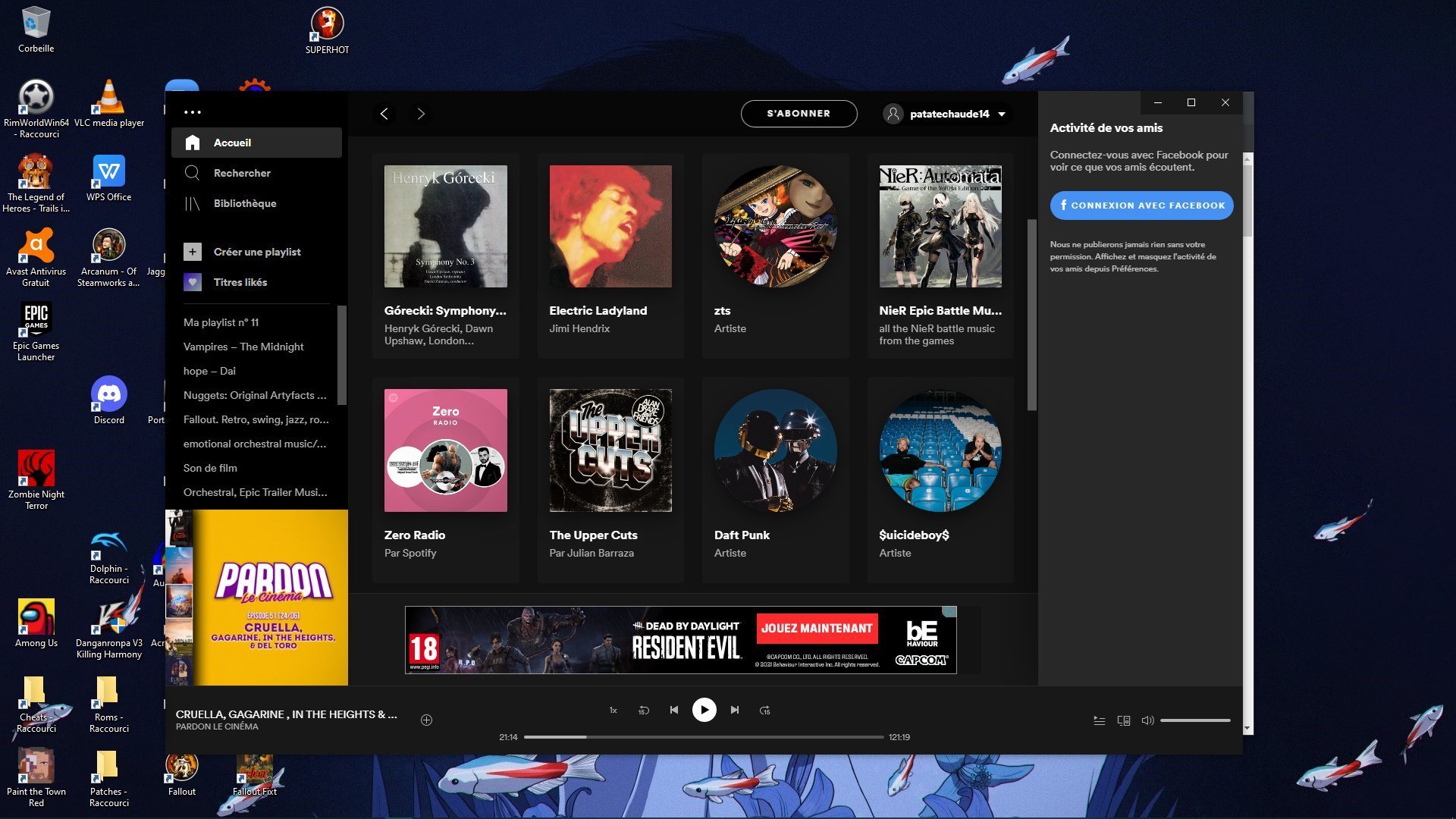Open the hope – Dai playlist
The height and width of the screenshot is (819, 1456).
(x=209, y=371)
